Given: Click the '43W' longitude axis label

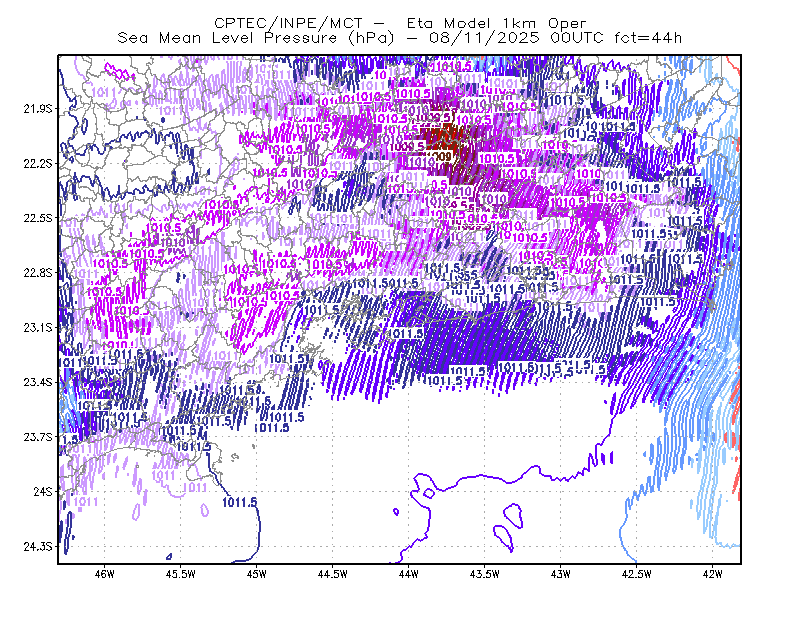Looking at the screenshot, I should pyautogui.click(x=561, y=574).
